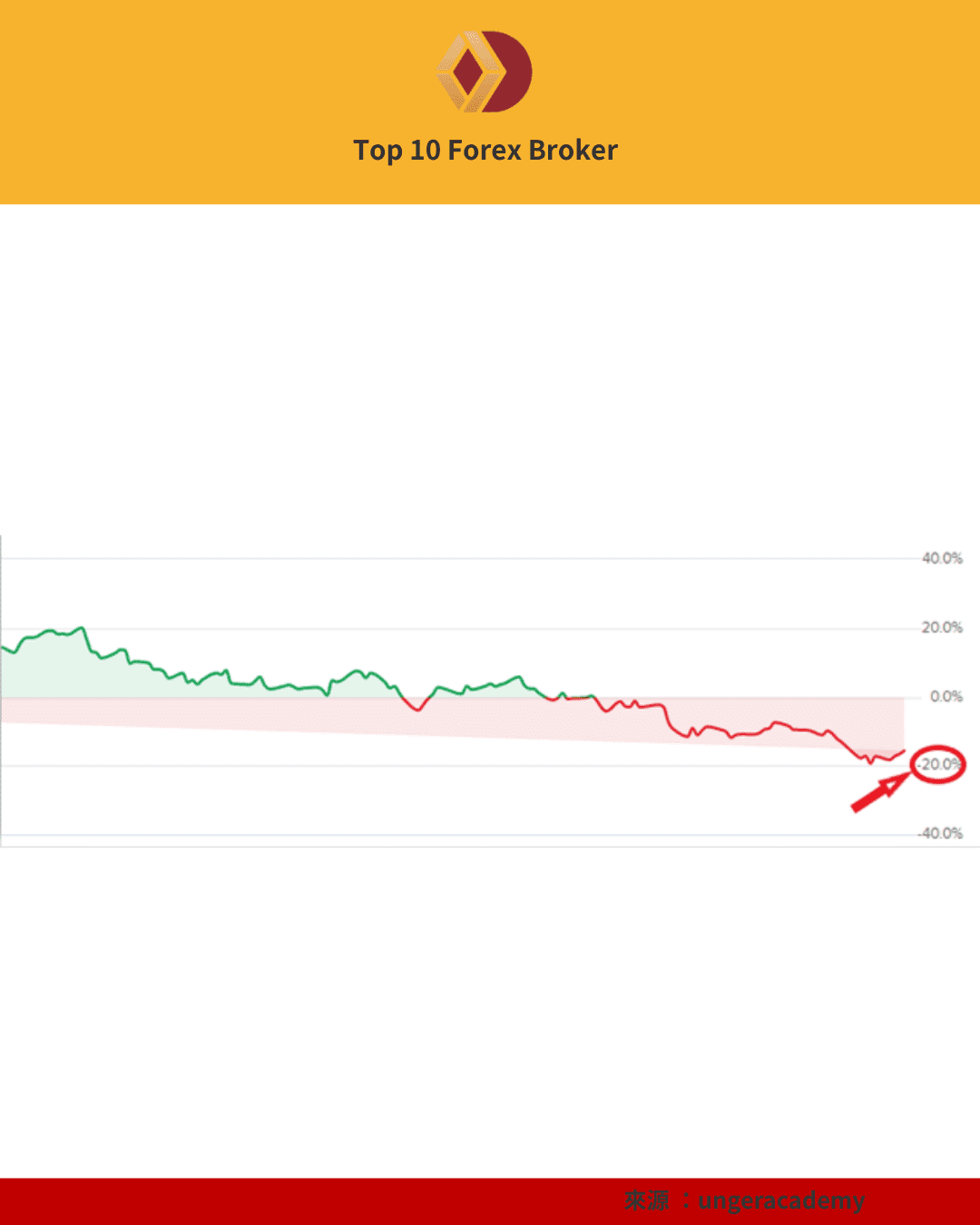The height and width of the screenshot is (1225, 980).
Task: Click the diamond logo icon in header
Action: [485, 72]
